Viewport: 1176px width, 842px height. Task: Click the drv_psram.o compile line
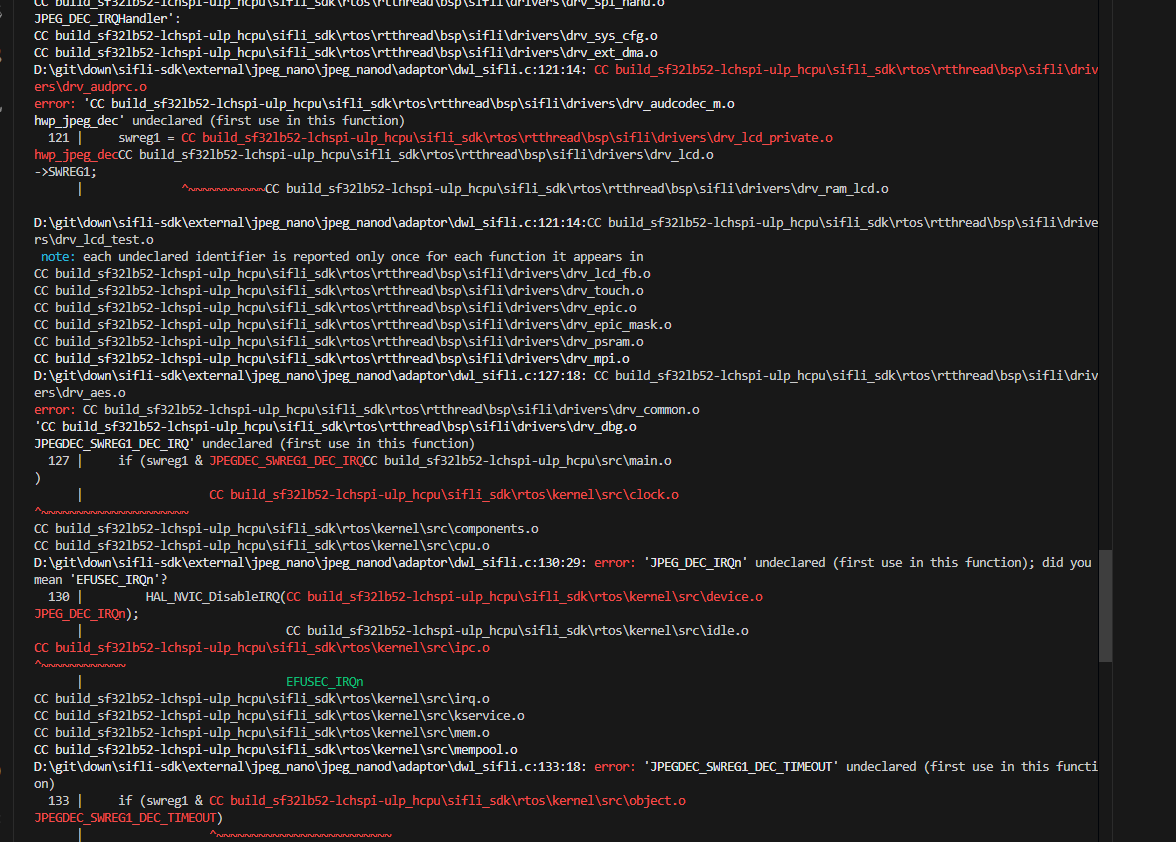(x=338, y=342)
